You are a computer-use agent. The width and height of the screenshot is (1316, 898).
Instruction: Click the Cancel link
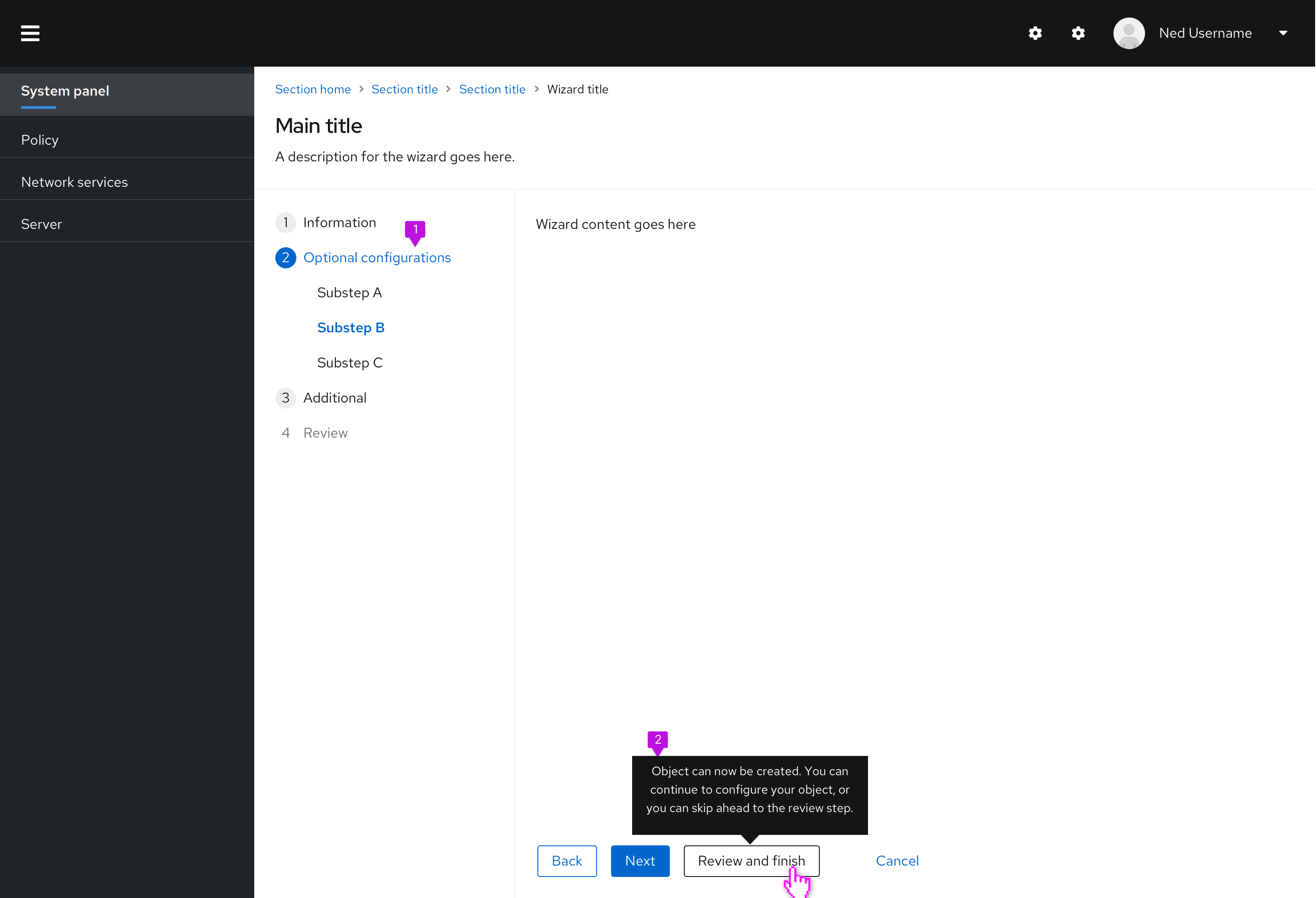897,861
